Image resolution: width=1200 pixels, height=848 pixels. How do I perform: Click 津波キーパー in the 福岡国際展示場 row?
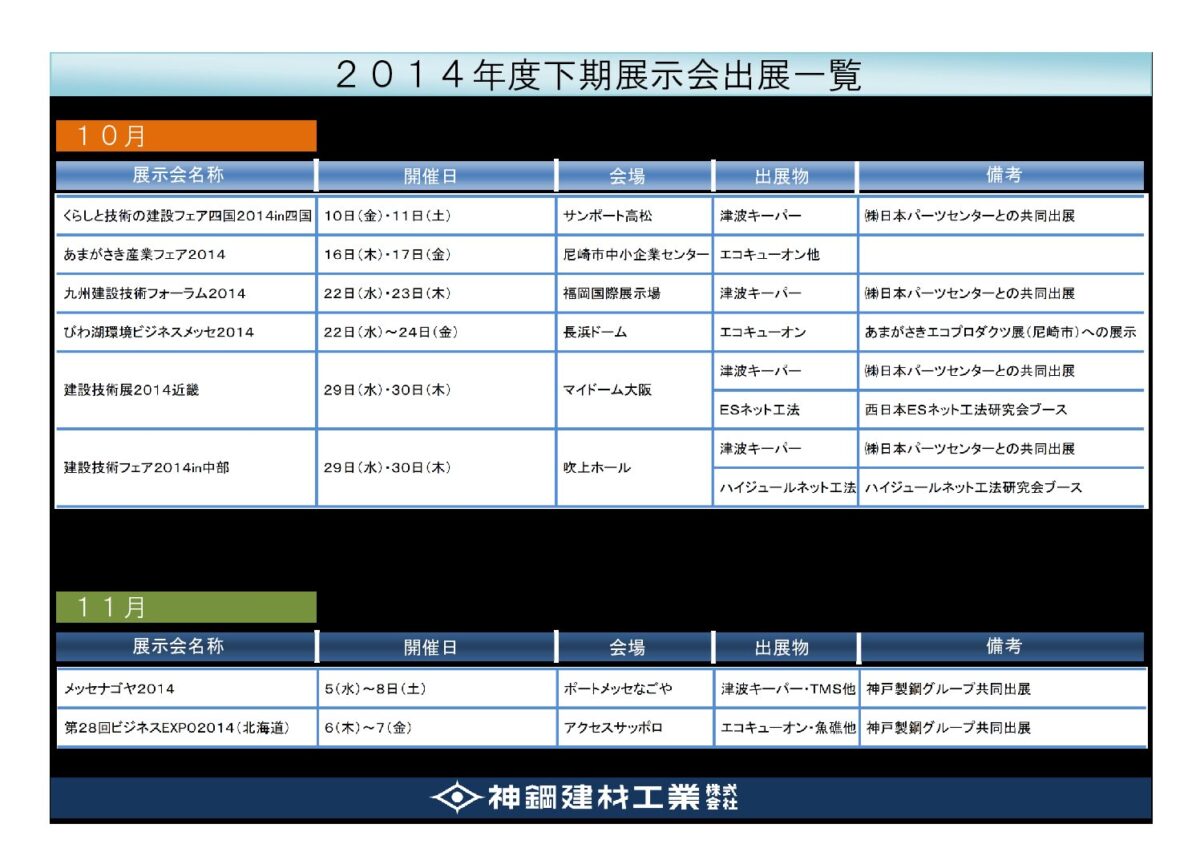pos(760,293)
